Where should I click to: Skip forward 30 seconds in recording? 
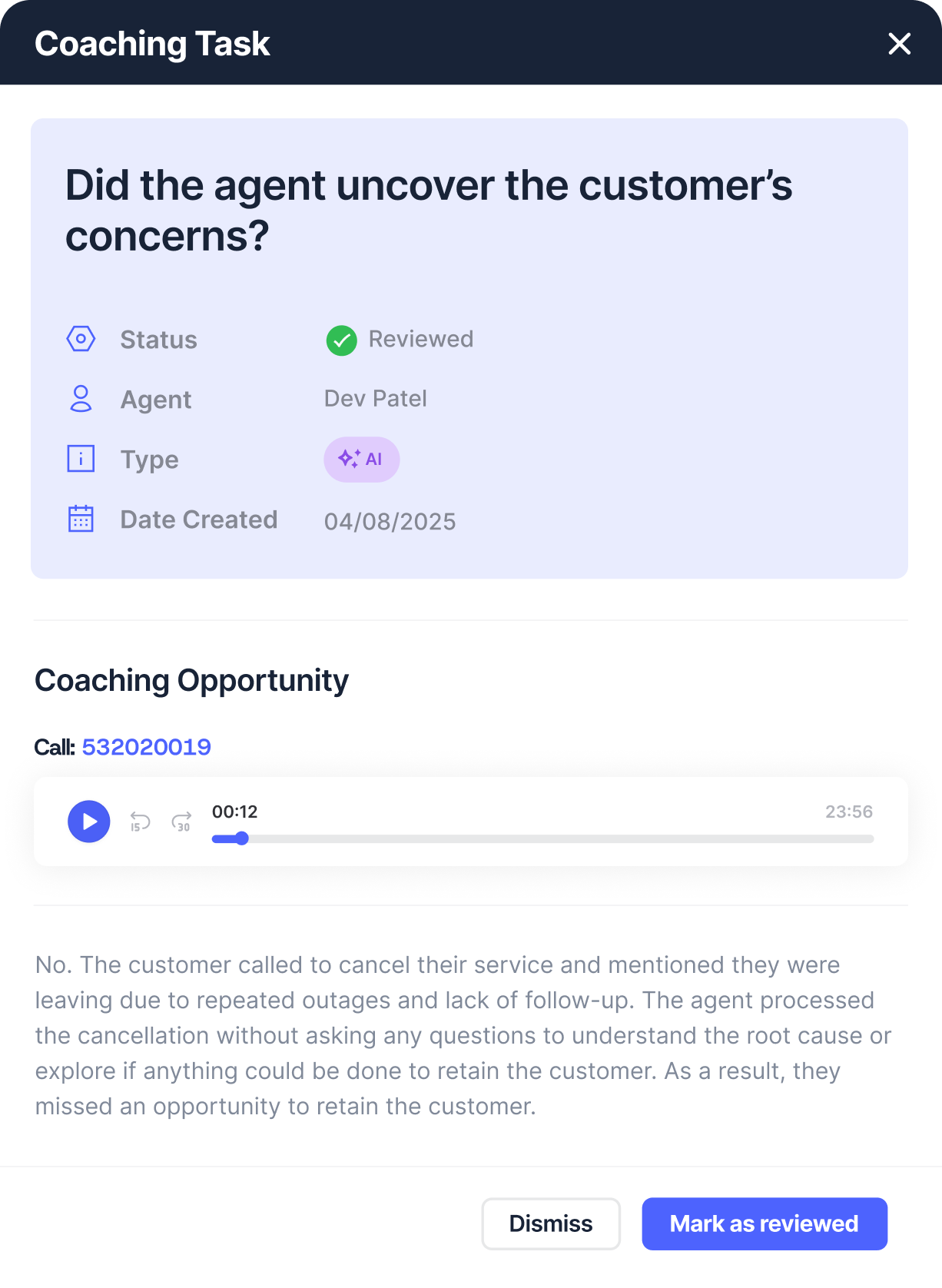pyautogui.click(x=181, y=822)
